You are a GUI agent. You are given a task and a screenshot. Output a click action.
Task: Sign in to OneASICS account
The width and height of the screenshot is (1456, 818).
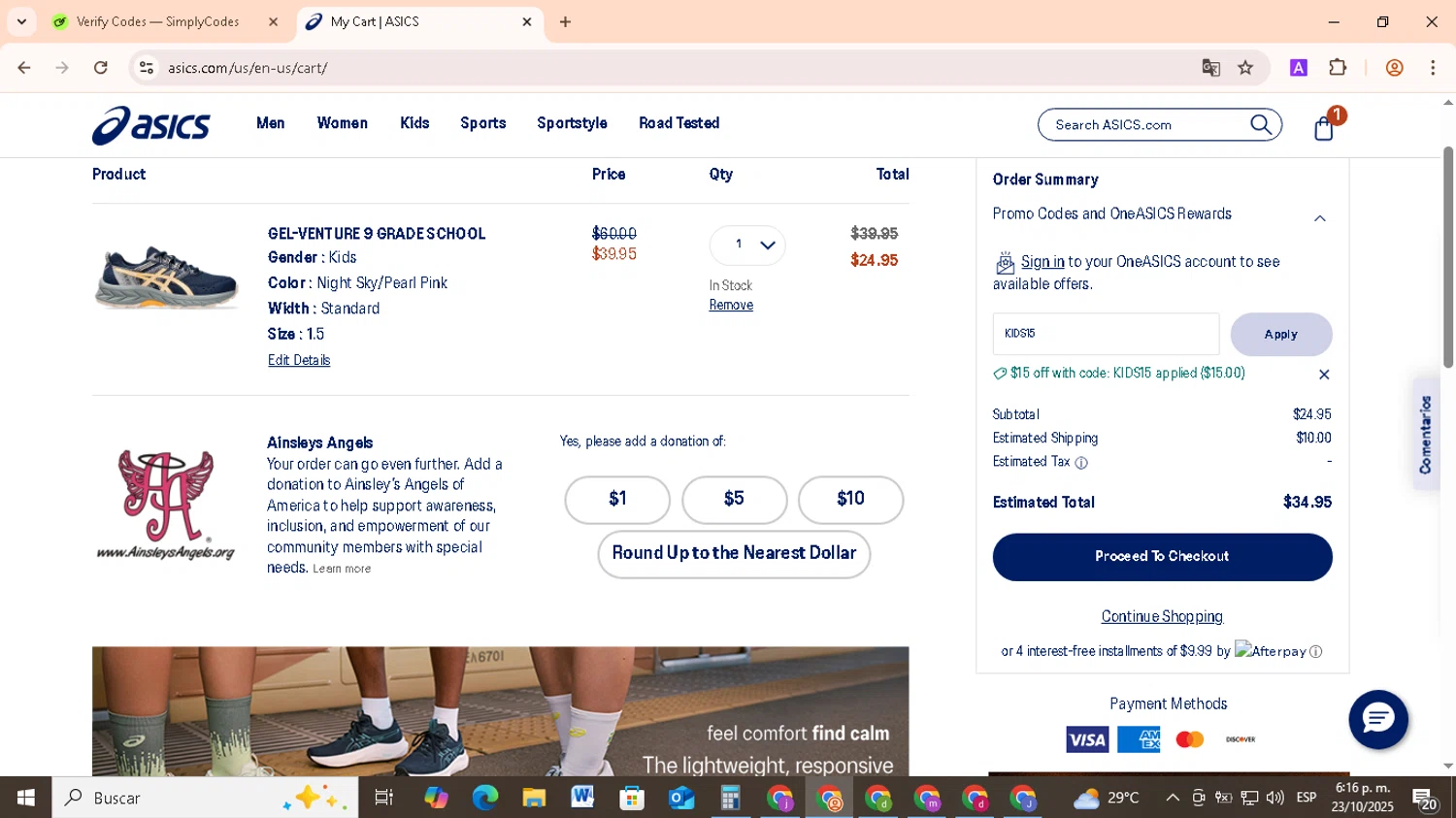click(x=1042, y=262)
